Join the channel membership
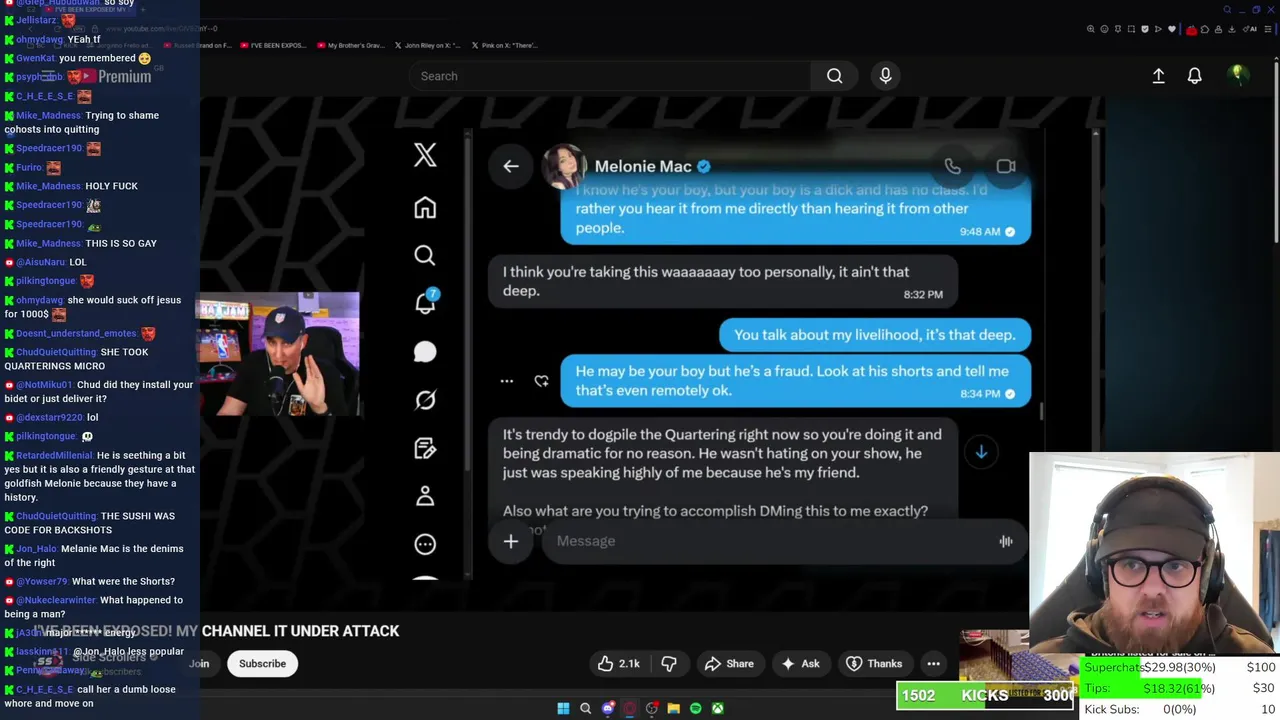 (x=199, y=664)
